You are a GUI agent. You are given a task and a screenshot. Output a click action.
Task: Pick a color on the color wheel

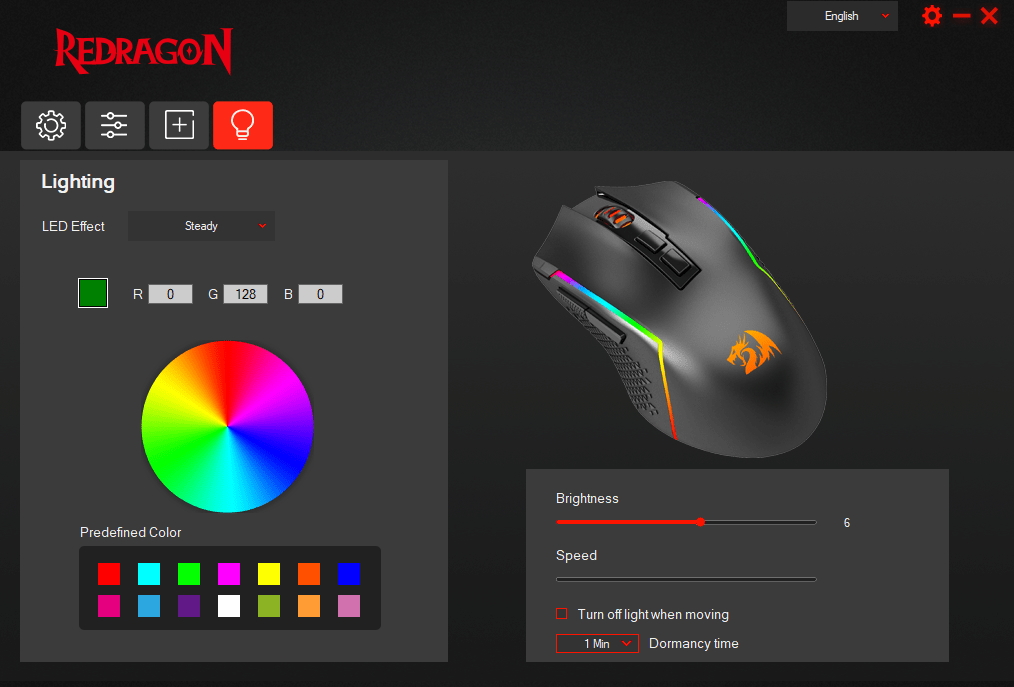tap(228, 426)
